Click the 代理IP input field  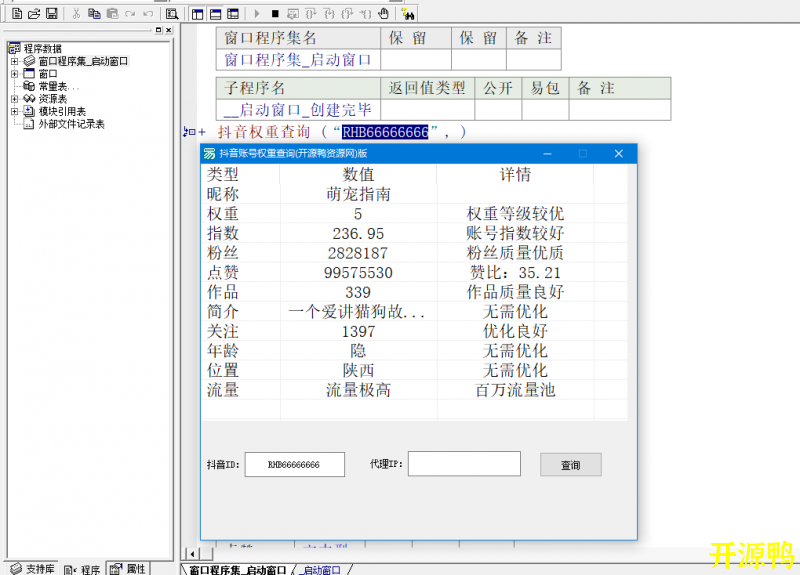464,464
